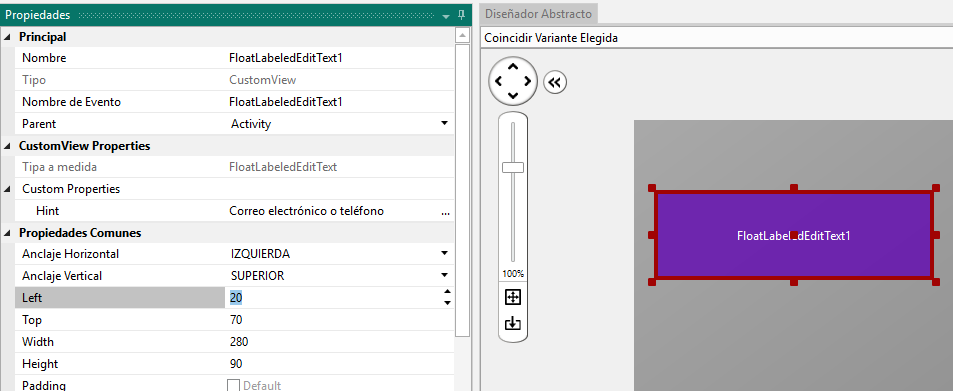Click the pan navigation control
Image resolution: width=953 pixels, height=391 pixels.
(x=513, y=81)
